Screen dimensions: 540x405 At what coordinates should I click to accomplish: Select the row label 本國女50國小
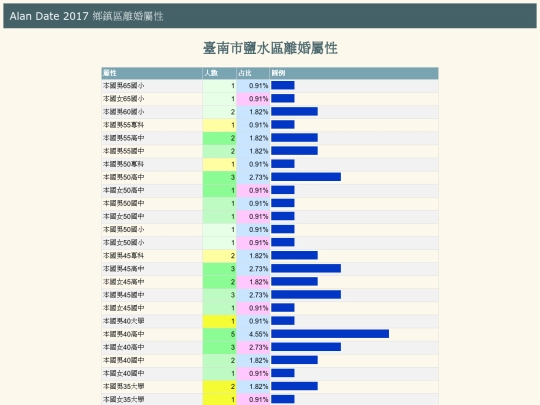pos(124,243)
